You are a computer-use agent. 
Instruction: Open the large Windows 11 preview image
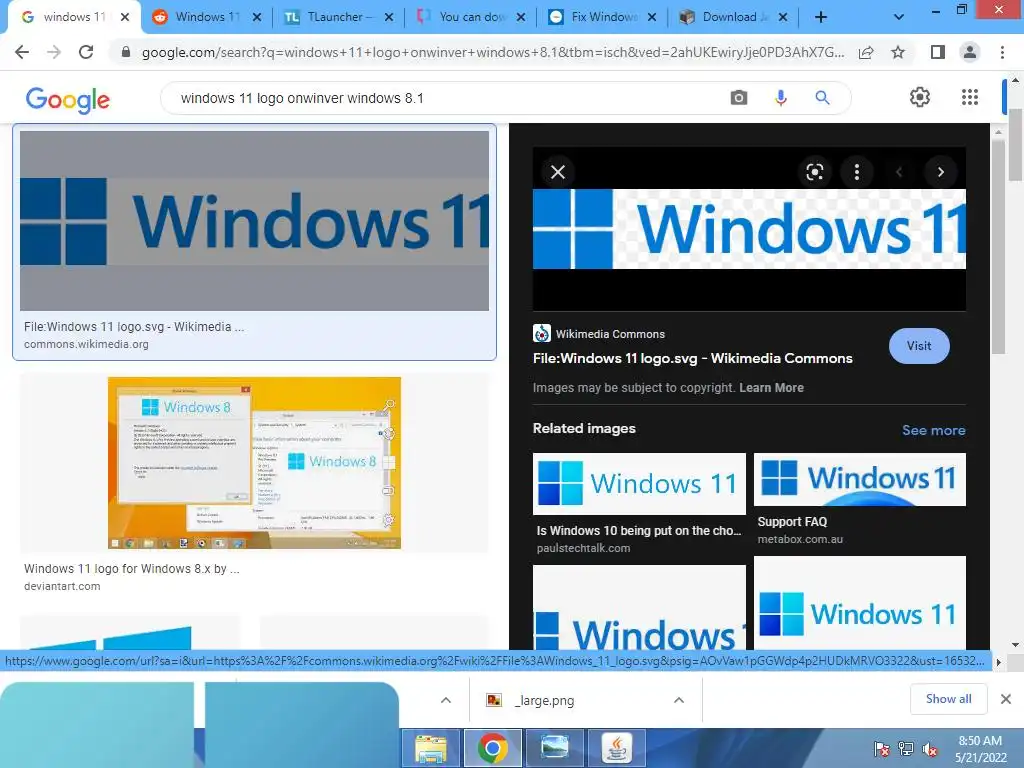(x=749, y=229)
